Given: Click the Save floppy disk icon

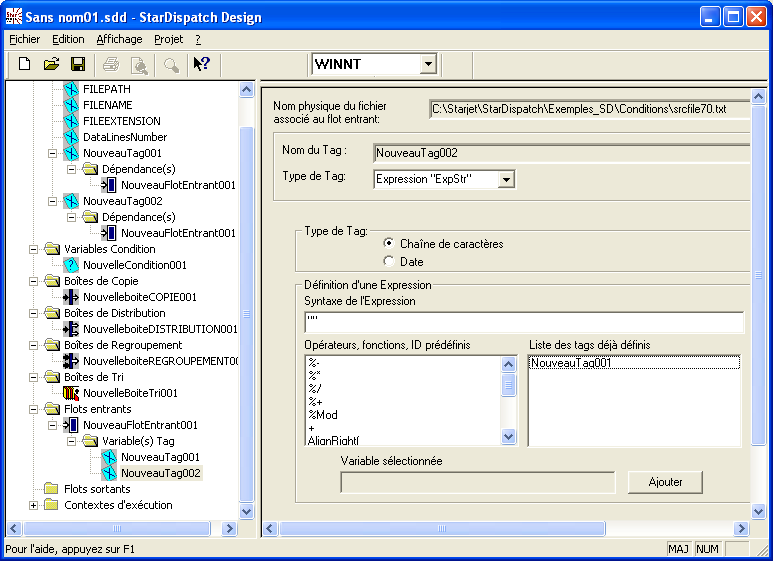Looking at the screenshot, I should (x=77, y=64).
